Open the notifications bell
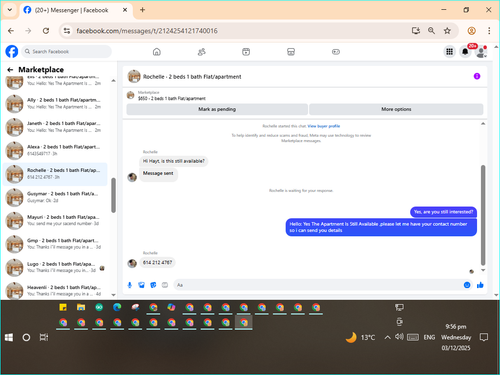The height and width of the screenshot is (375, 500). tap(465, 52)
